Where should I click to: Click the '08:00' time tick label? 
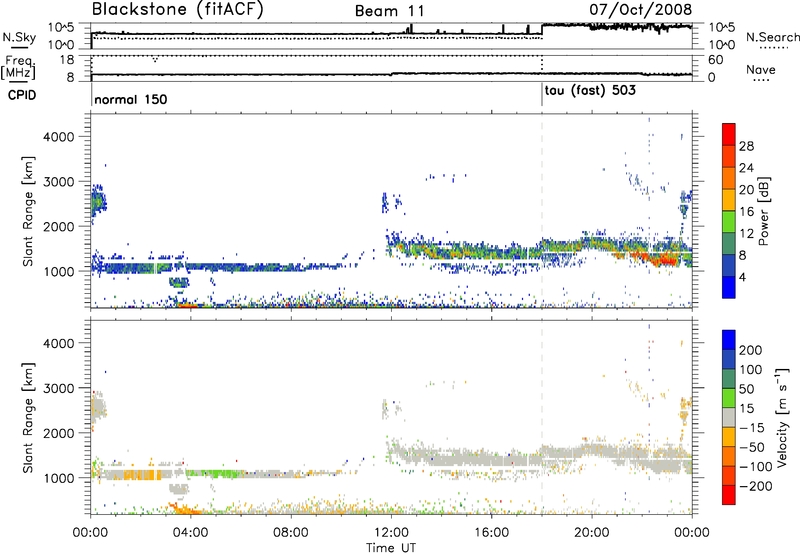click(291, 533)
